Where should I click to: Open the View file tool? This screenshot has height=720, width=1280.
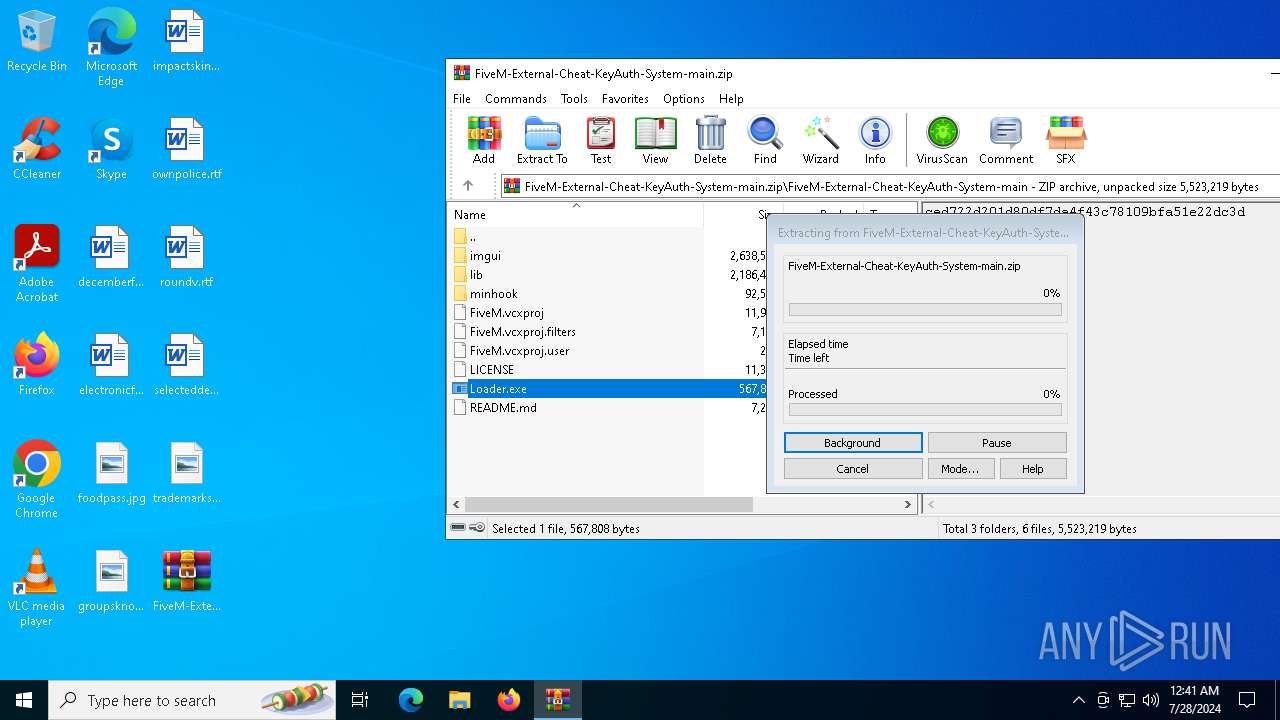click(655, 140)
